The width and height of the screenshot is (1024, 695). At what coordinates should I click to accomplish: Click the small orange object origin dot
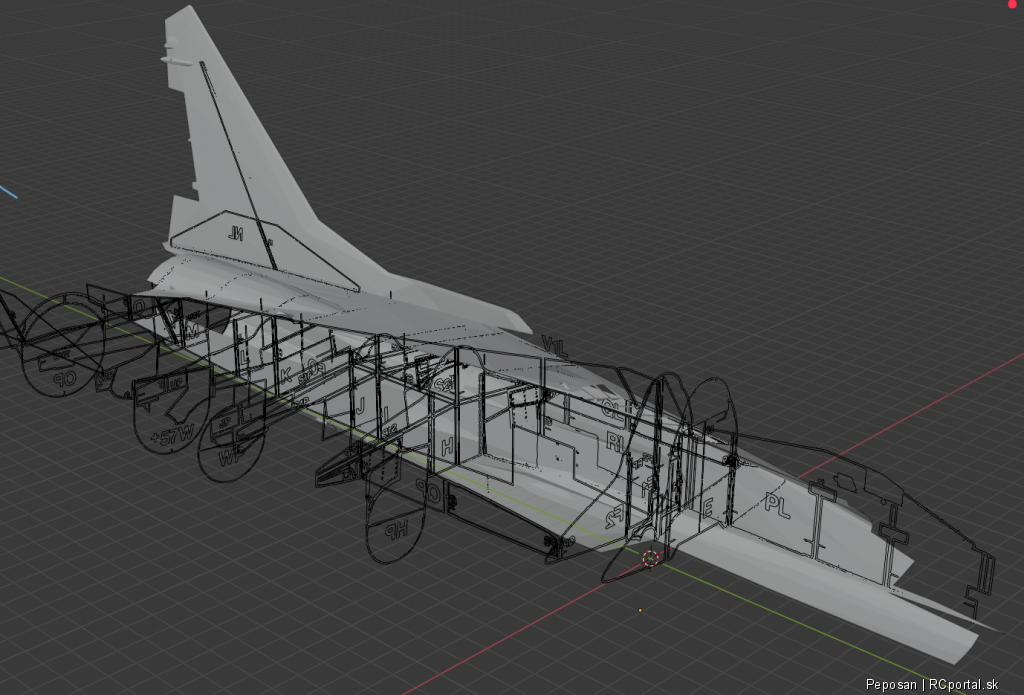point(640,610)
